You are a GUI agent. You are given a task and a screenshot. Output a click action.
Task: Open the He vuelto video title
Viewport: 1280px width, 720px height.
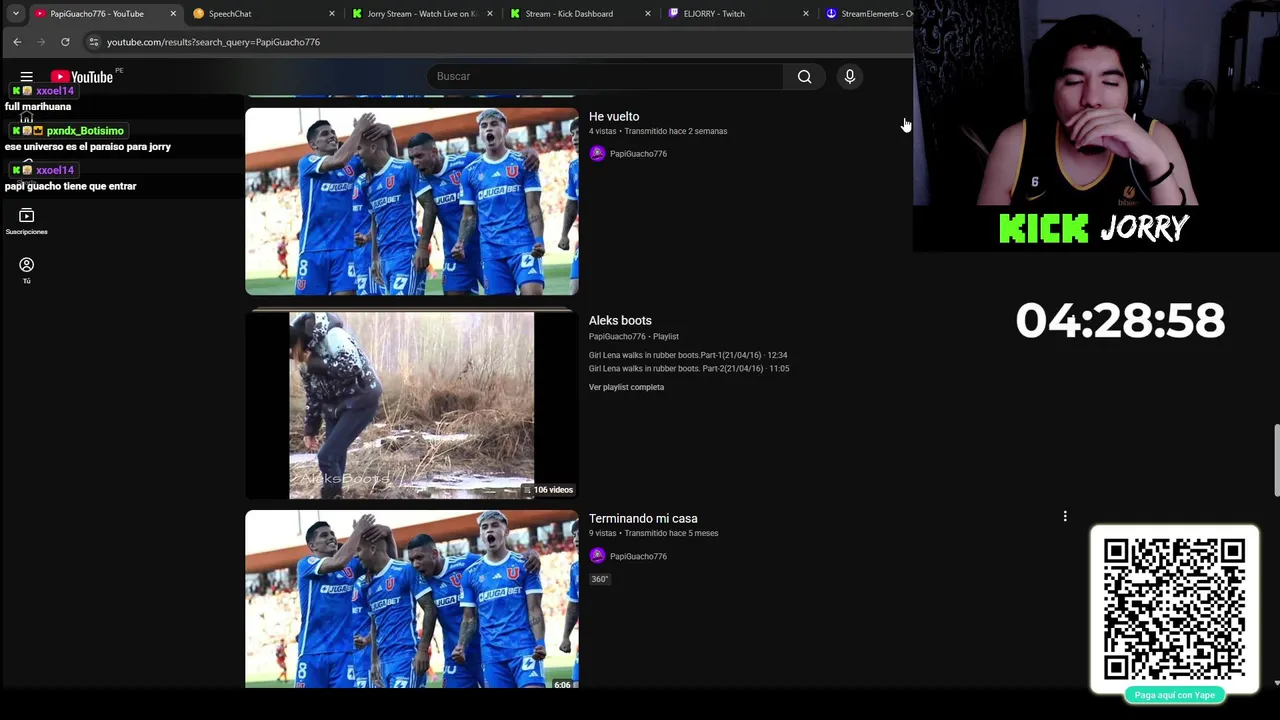pos(614,117)
